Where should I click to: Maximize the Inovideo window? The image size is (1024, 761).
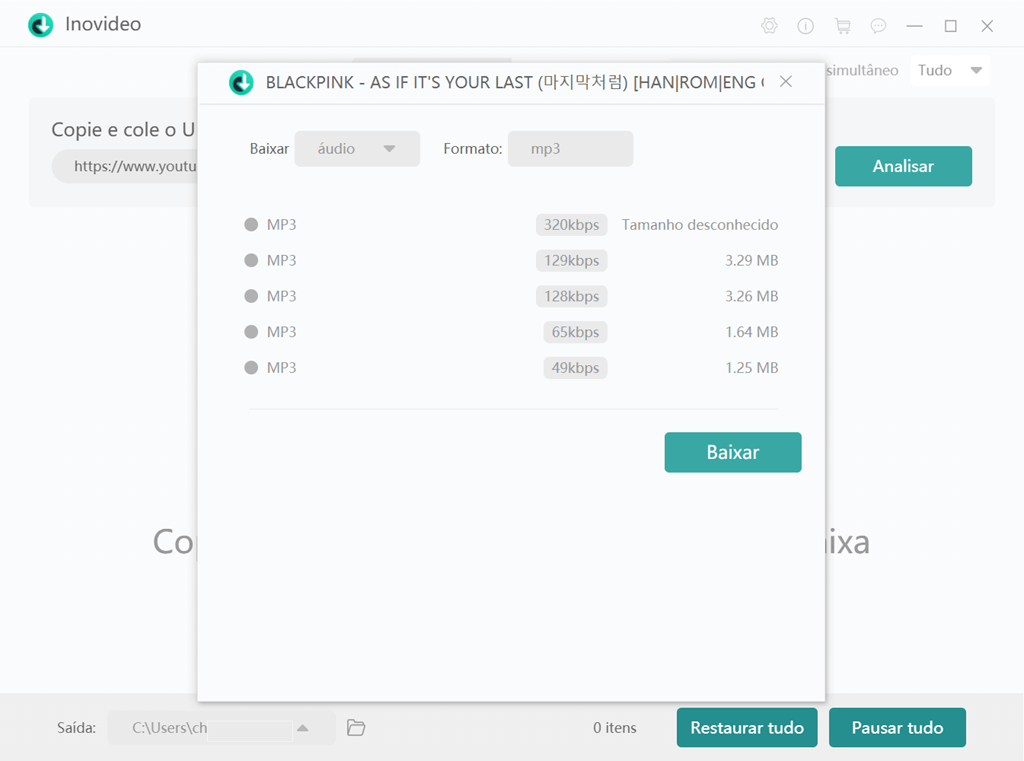coord(951,25)
